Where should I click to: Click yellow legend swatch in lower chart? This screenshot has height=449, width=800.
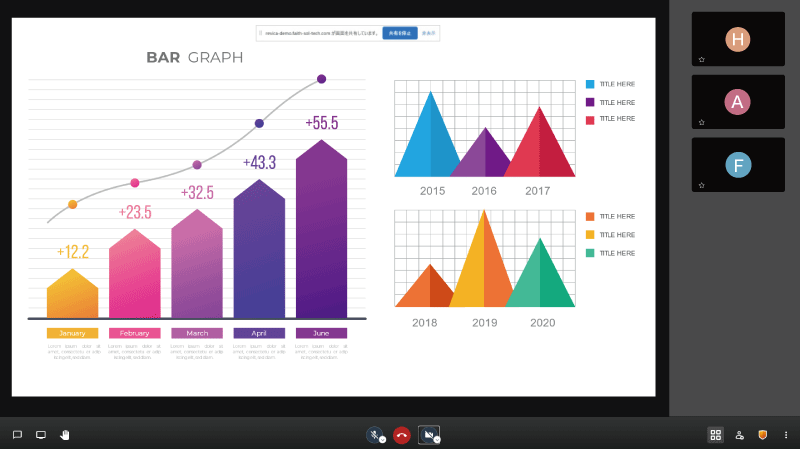click(590, 235)
